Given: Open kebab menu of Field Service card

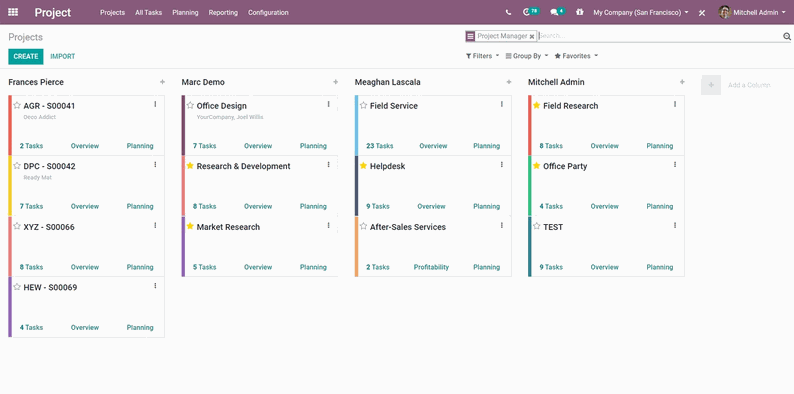Looking at the screenshot, I should (x=502, y=104).
